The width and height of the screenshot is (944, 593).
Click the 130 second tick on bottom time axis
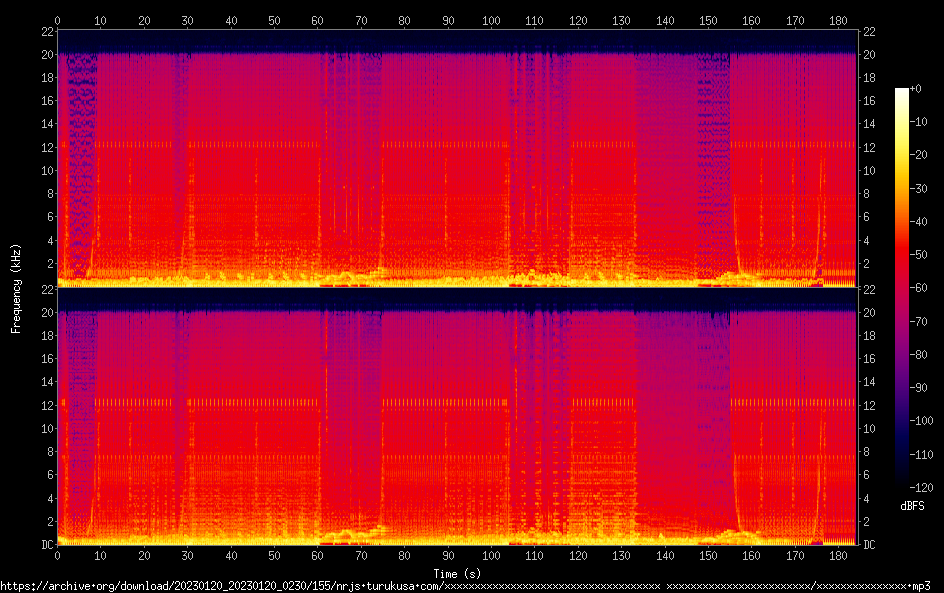coord(621,555)
